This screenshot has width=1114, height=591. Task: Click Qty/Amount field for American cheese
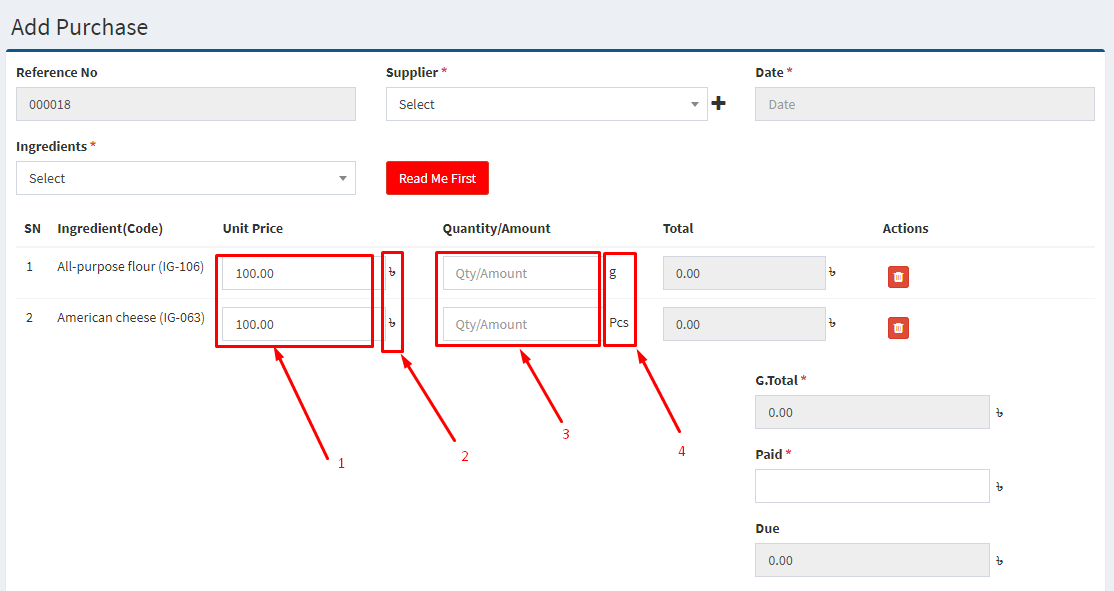click(x=518, y=324)
